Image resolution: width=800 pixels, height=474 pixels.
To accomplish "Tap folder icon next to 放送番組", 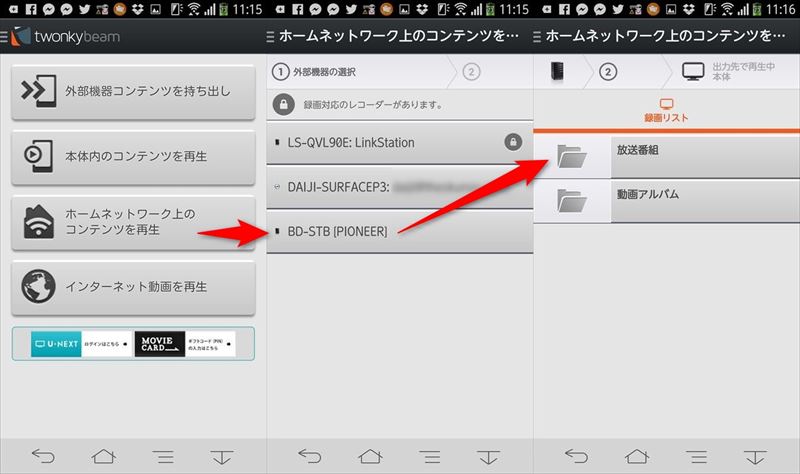I will [x=571, y=157].
